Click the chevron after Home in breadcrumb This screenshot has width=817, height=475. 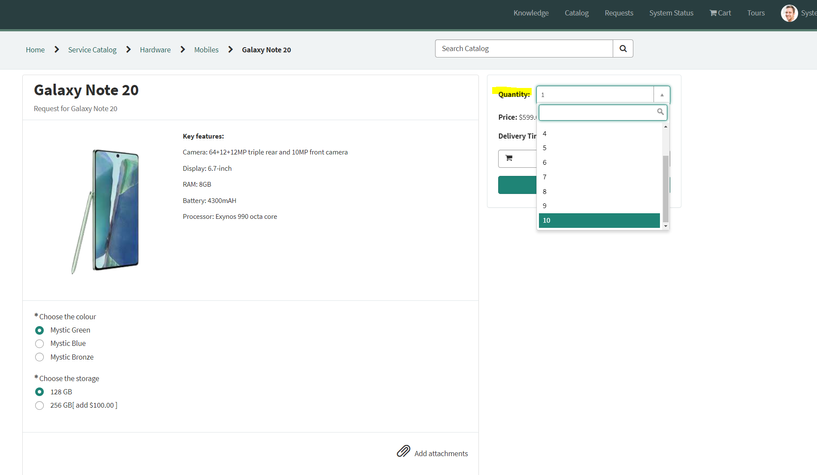(x=56, y=49)
